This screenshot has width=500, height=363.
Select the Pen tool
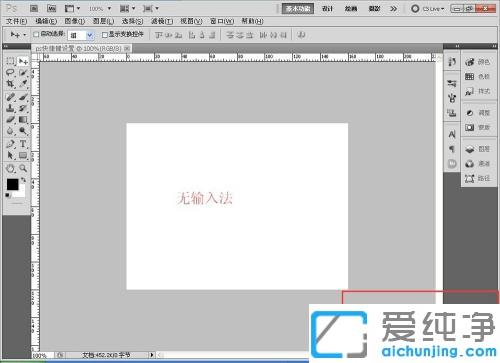click(x=10, y=144)
